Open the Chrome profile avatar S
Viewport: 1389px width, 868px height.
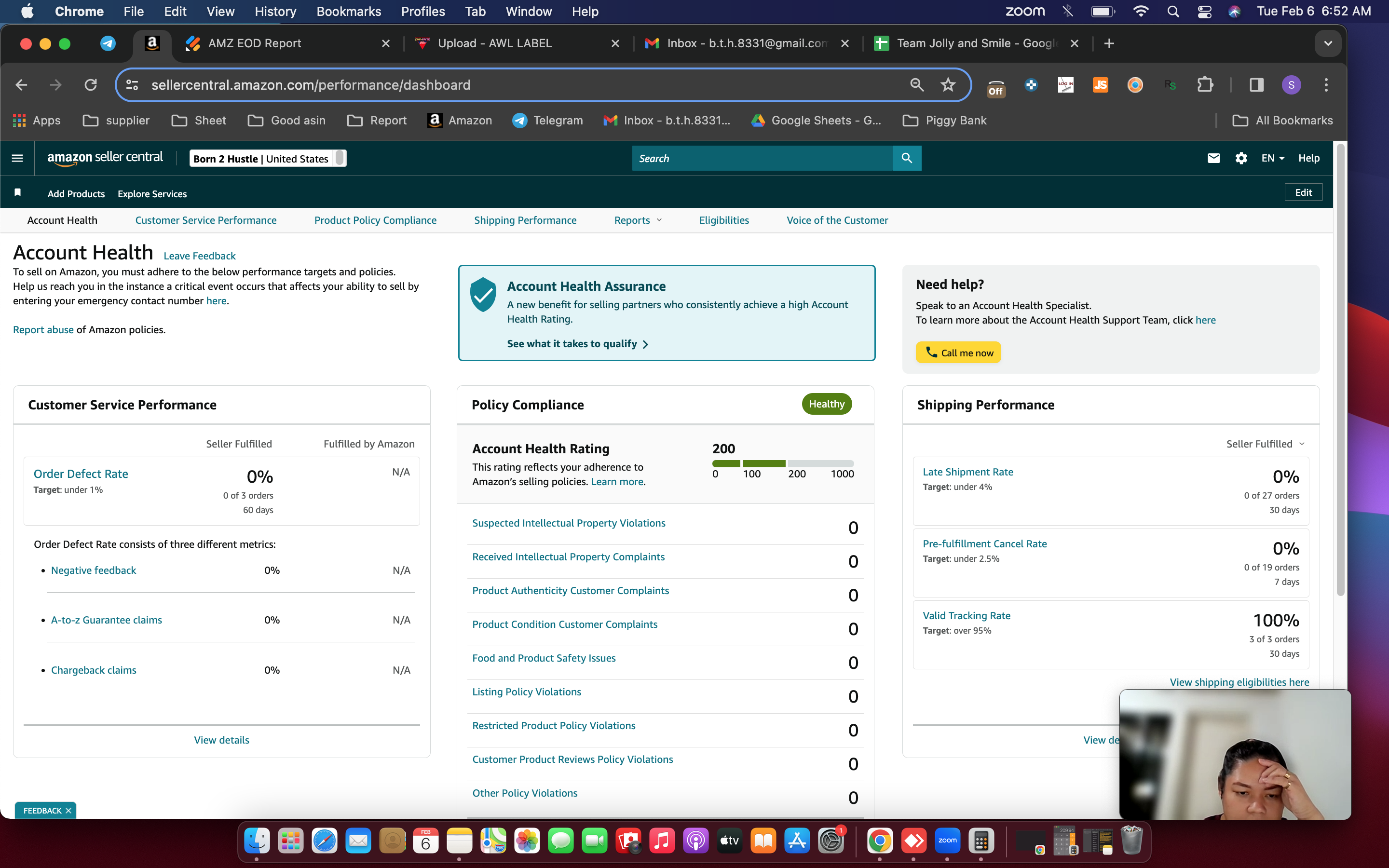pyautogui.click(x=1292, y=85)
